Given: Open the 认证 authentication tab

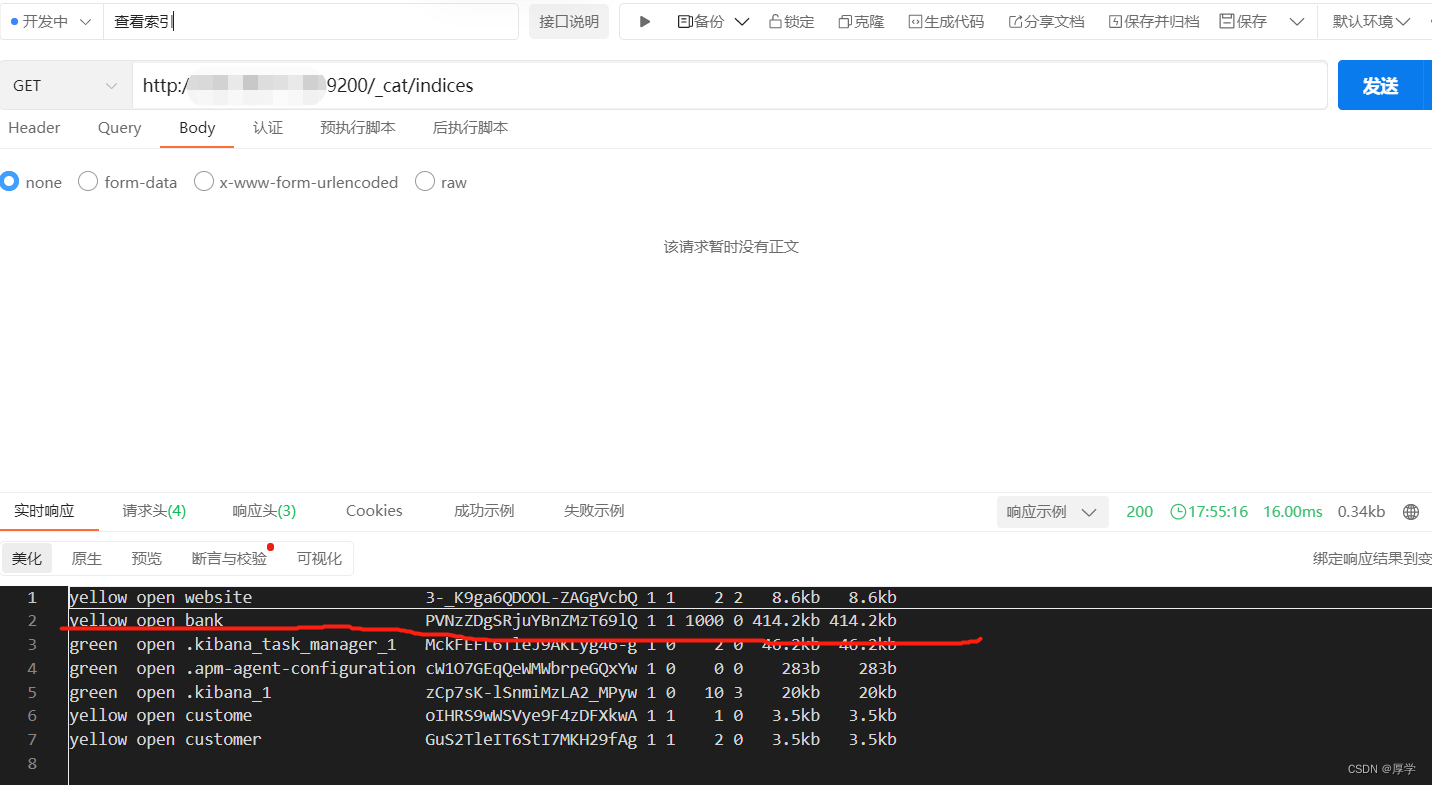Looking at the screenshot, I should click(268, 128).
